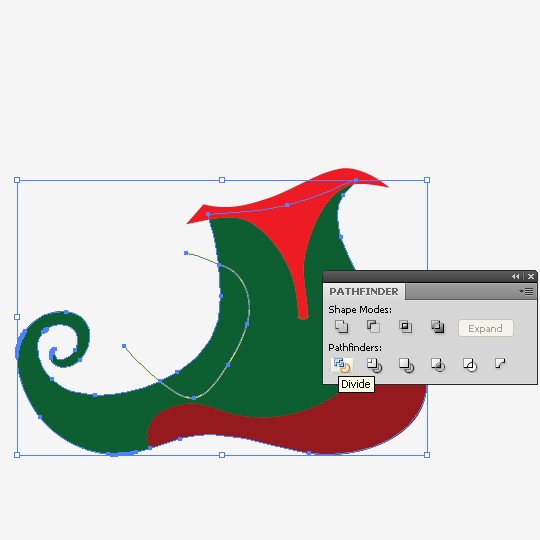Click the Pathfinders label

(355, 347)
